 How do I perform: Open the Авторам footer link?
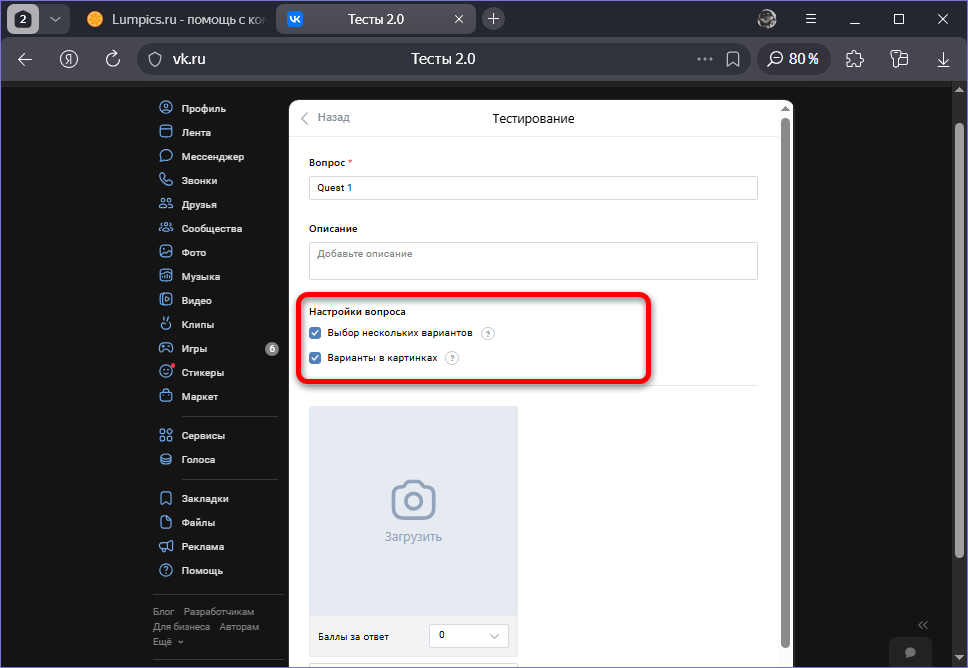pos(239,627)
